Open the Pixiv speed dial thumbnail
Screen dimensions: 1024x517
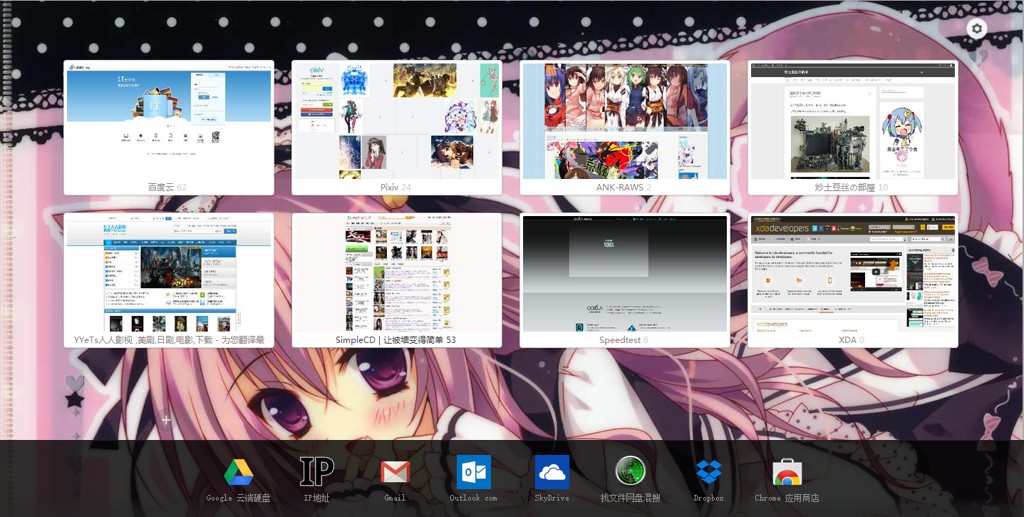396,120
